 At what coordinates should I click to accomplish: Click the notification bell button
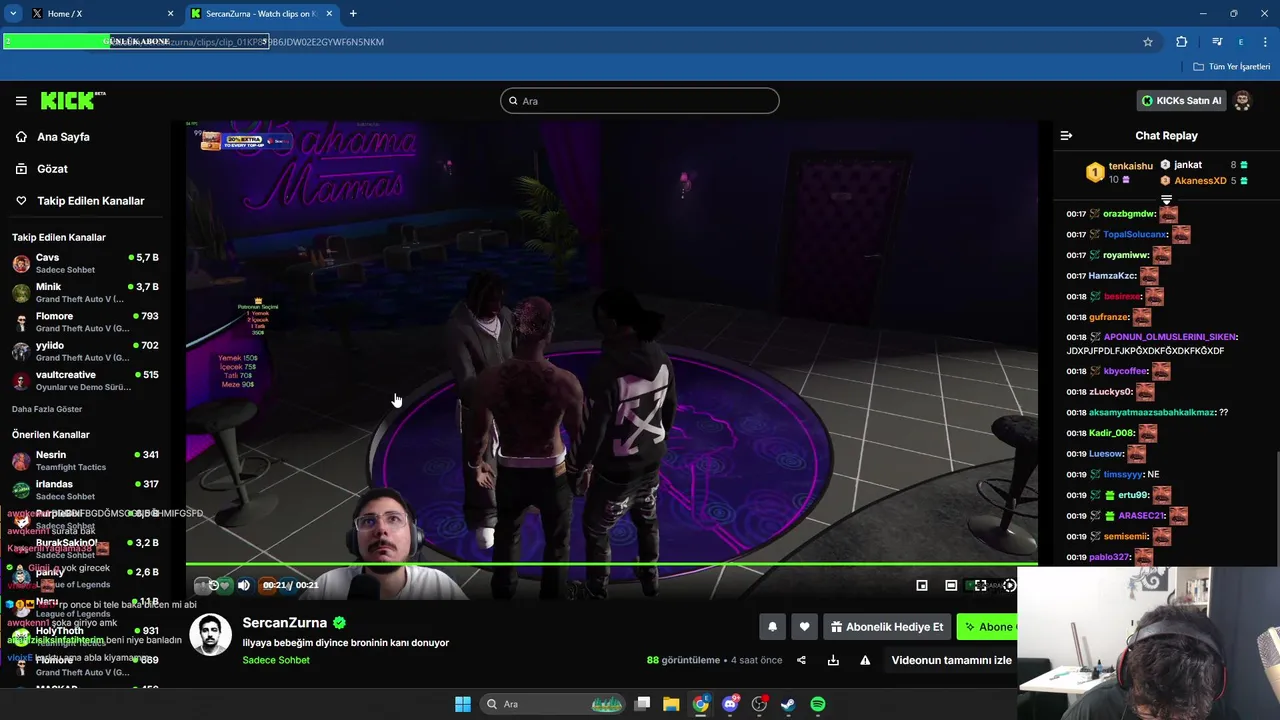772,627
